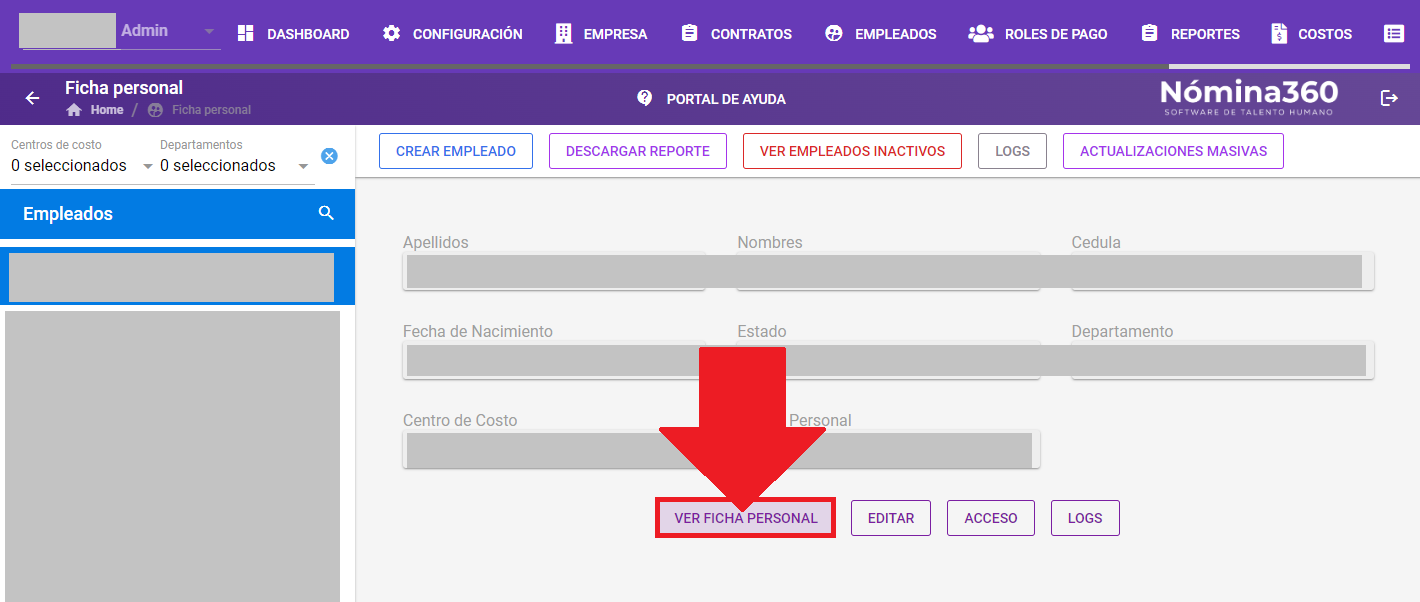Click the Costos document icon

[1279, 34]
